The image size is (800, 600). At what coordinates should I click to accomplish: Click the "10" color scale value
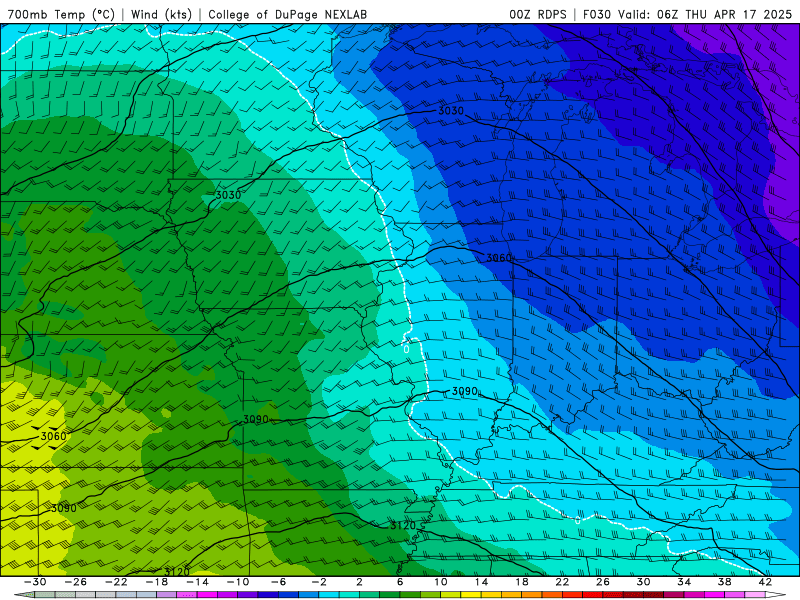pos(441,582)
